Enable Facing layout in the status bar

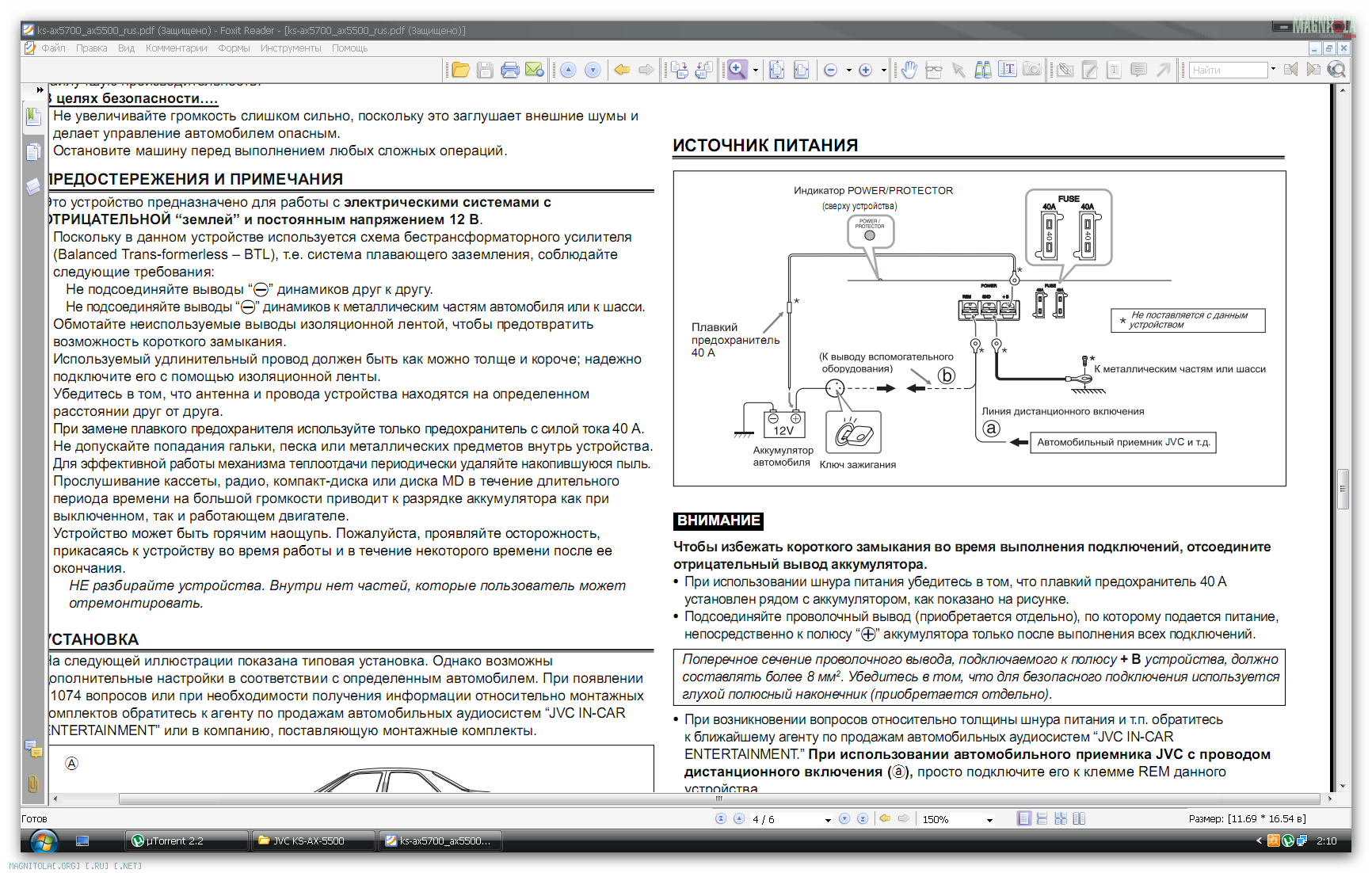tap(1079, 818)
